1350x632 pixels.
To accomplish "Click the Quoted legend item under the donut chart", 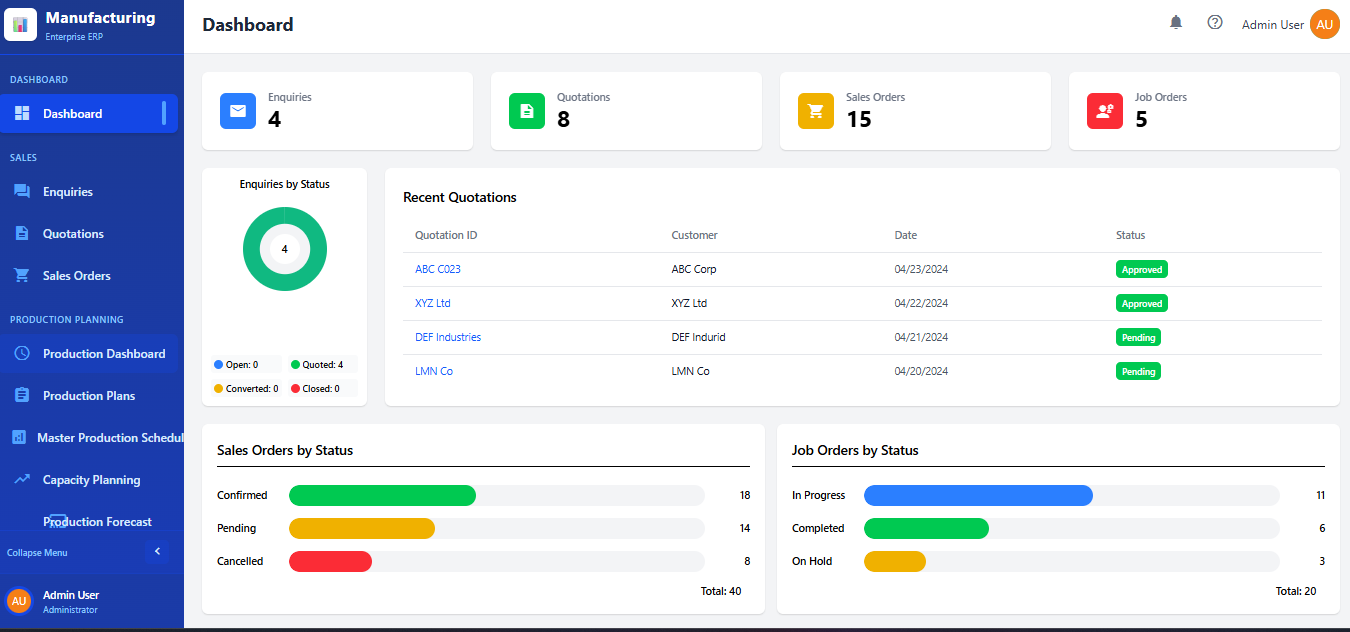I will pyautogui.click(x=320, y=363).
